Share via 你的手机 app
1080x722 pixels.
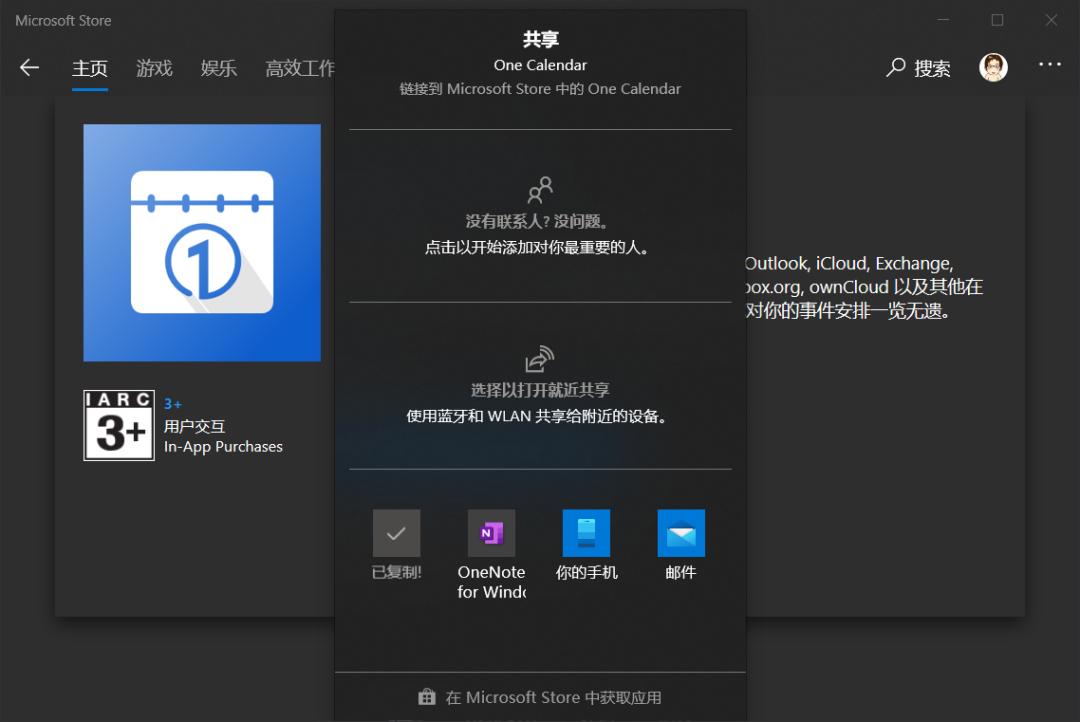[586, 533]
